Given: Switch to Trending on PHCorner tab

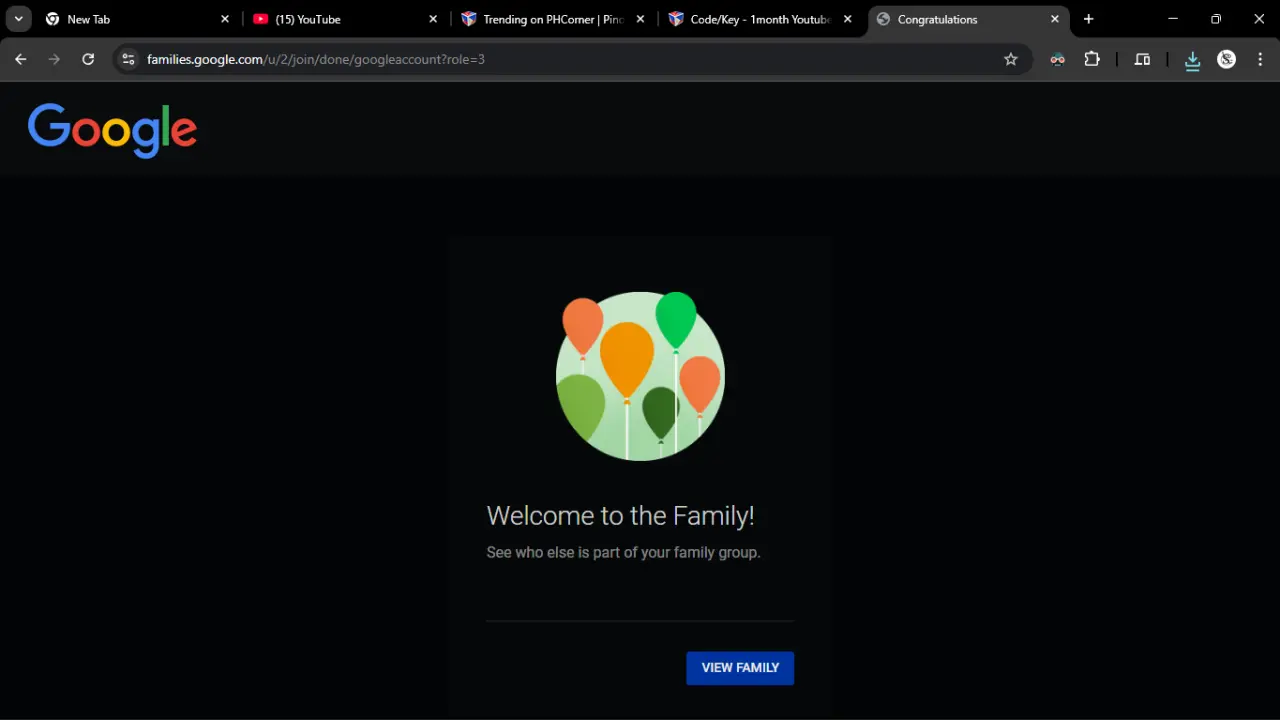Looking at the screenshot, I should [x=552, y=19].
